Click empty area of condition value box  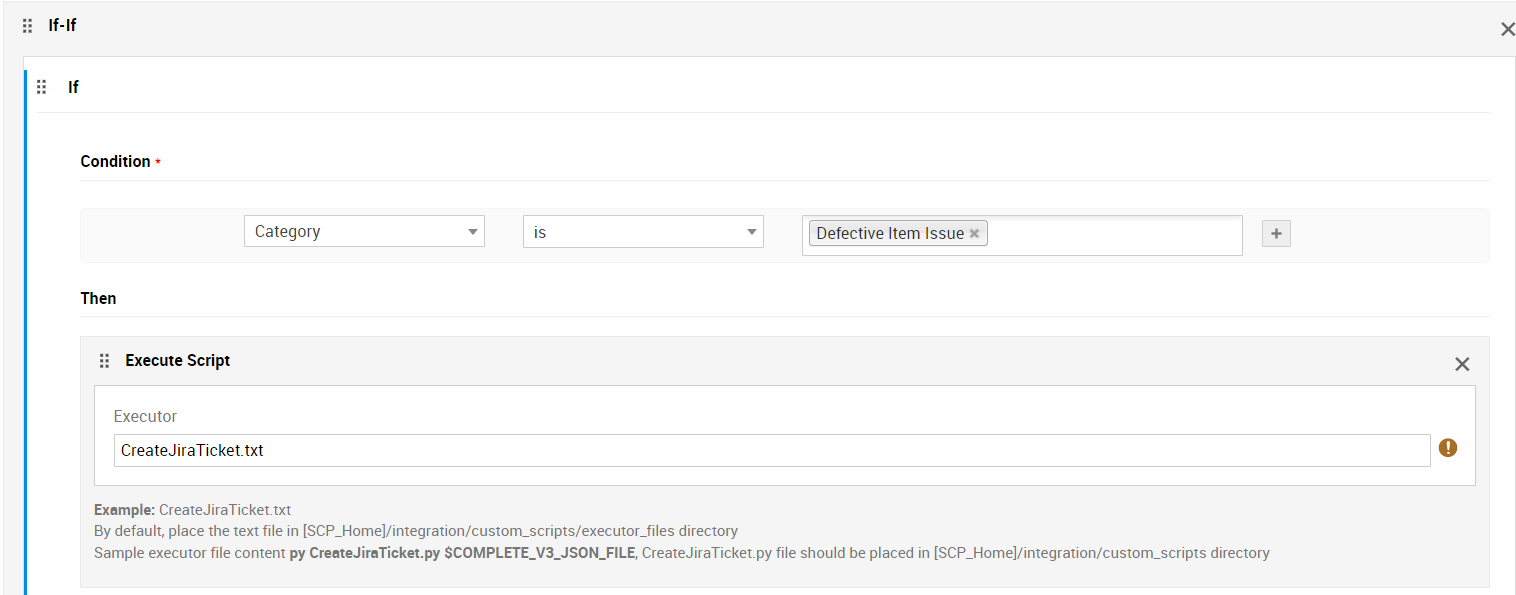(1110, 235)
